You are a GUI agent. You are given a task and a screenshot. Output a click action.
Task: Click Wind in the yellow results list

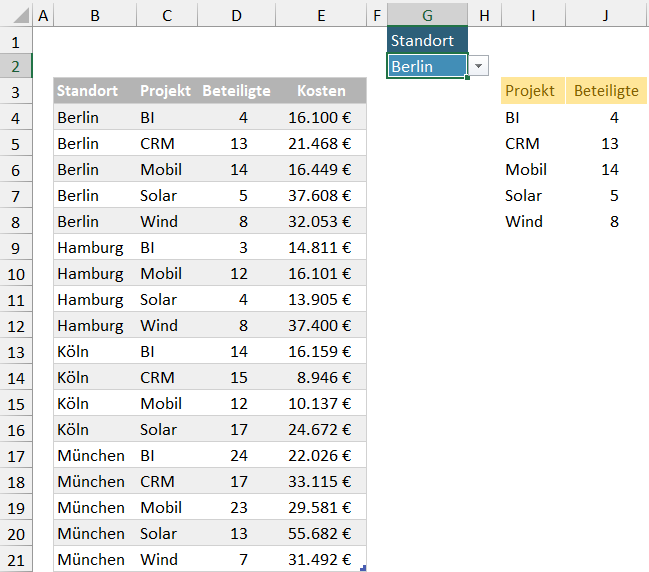[x=533, y=221]
